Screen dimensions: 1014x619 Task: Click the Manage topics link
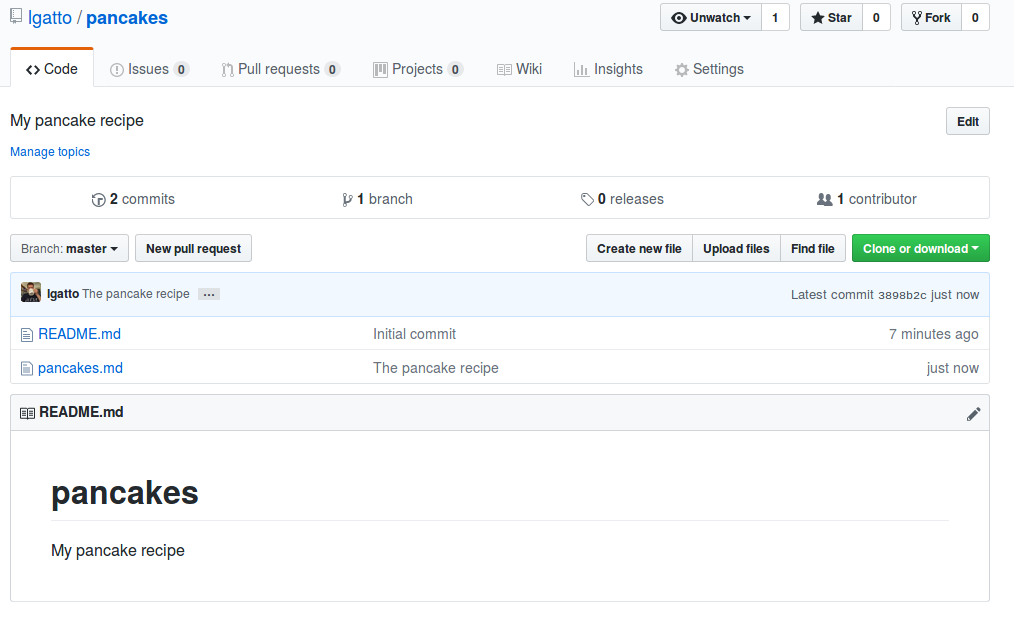pyautogui.click(x=49, y=151)
